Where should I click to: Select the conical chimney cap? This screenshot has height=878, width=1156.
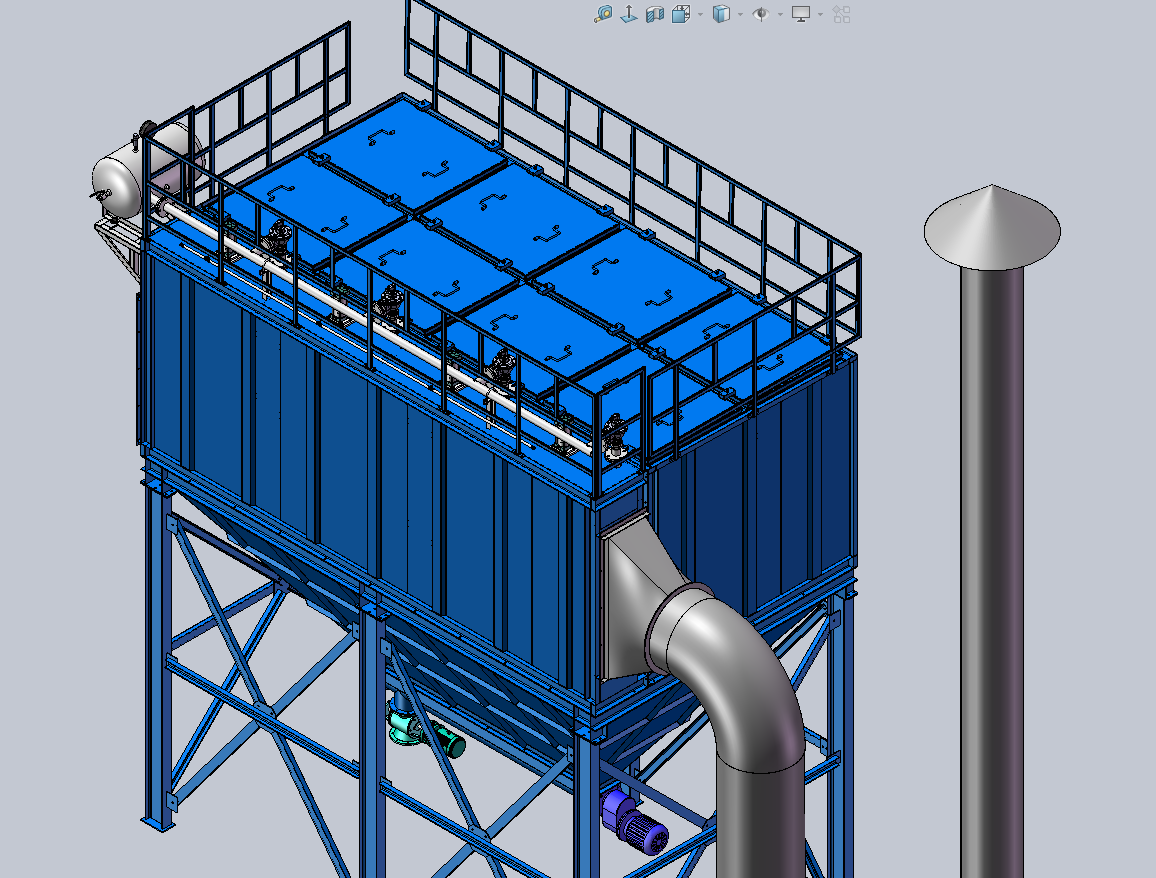[992, 226]
